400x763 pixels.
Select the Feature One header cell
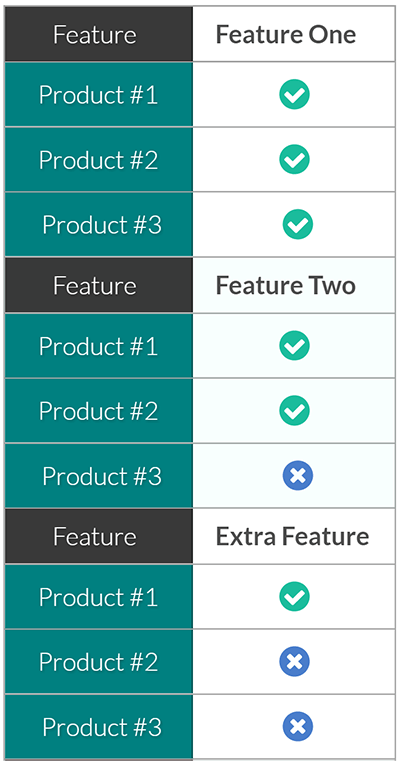(293, 34)
